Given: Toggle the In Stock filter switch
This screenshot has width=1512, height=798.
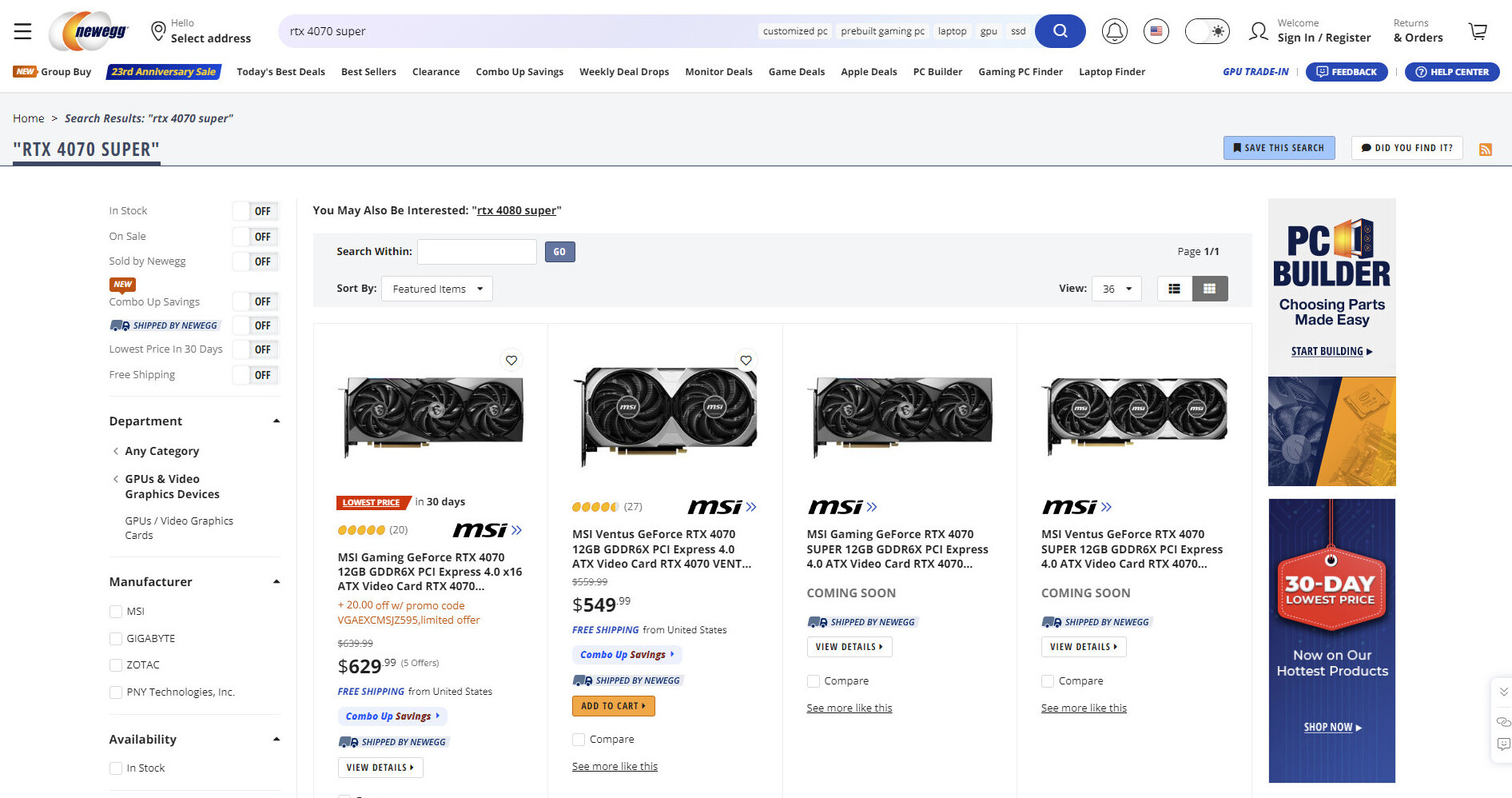Looking at the screenshot, I should coord(256,211).
